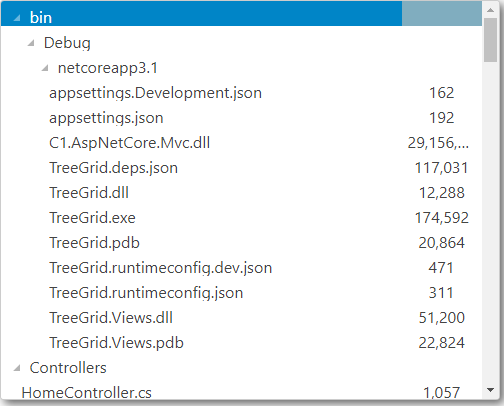This screenshot has width=504, height=406.
Task: Select the TreeGrid.deps.json row
Action: tap(241, 168)
